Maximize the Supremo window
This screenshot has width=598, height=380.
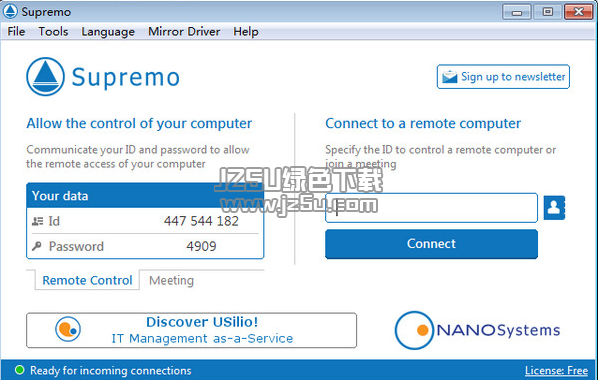tap(547, 12)
